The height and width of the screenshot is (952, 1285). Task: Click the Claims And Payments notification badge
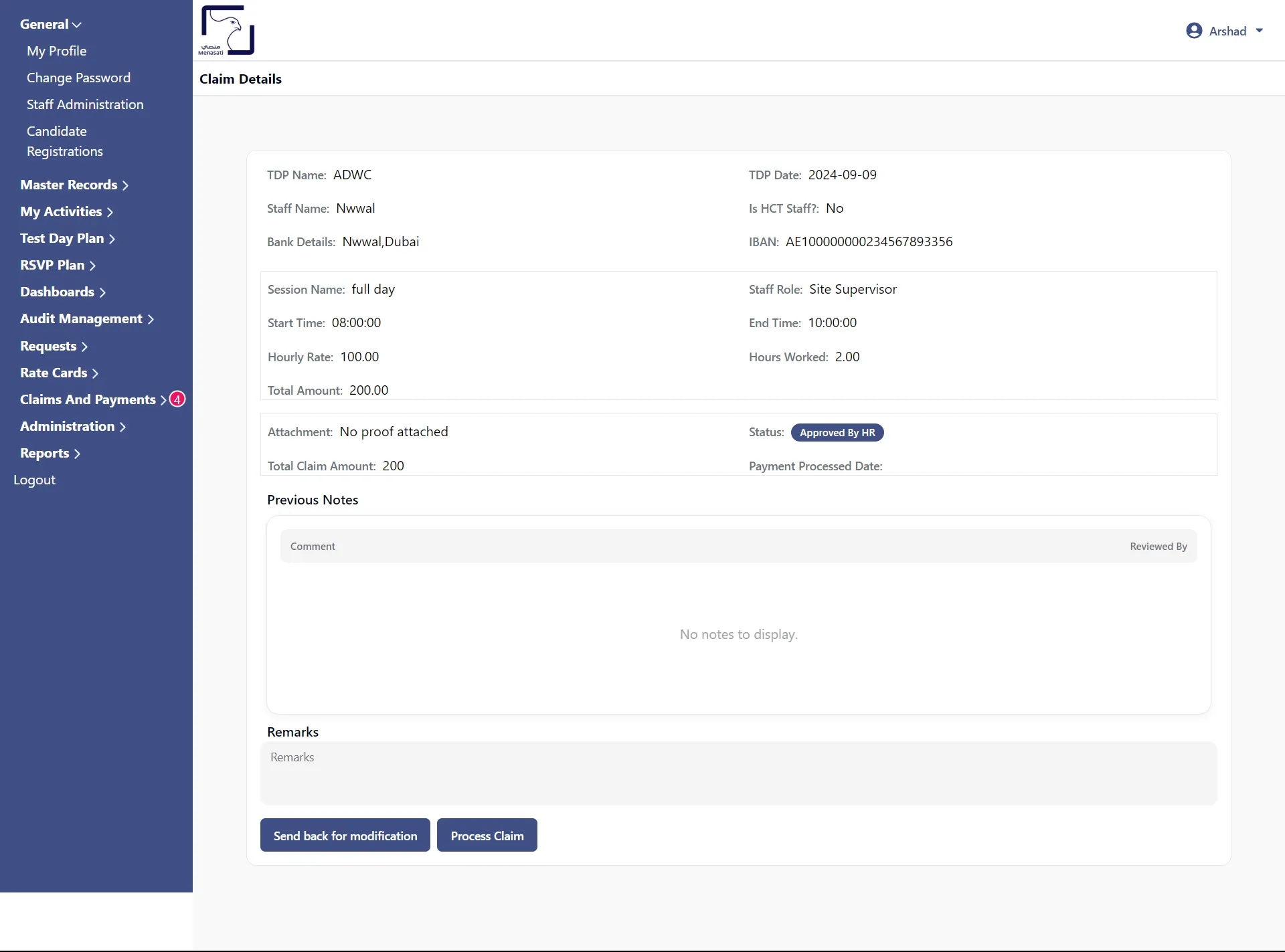[x=177, y=399]
